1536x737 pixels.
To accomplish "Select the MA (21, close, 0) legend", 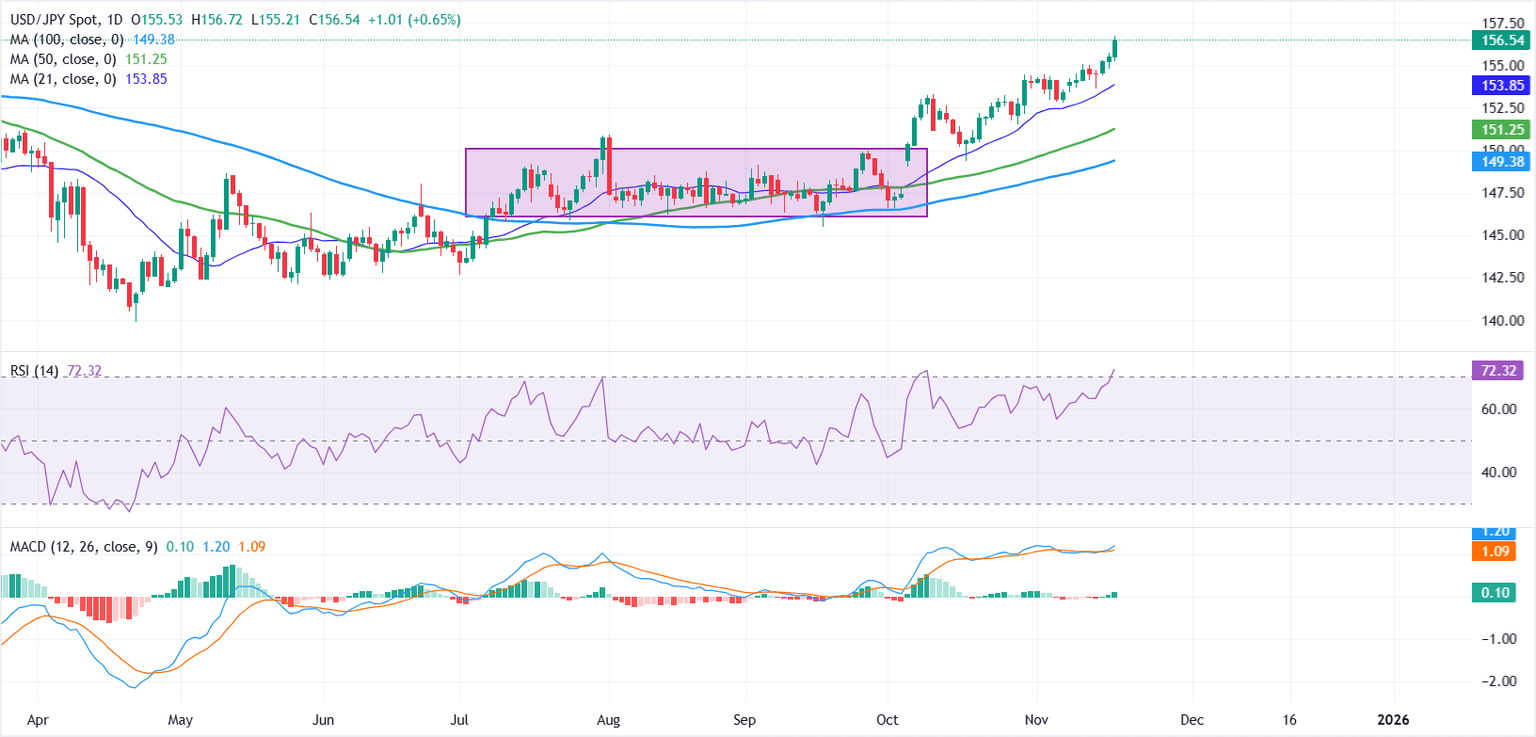I will click(x=57, y=79).
